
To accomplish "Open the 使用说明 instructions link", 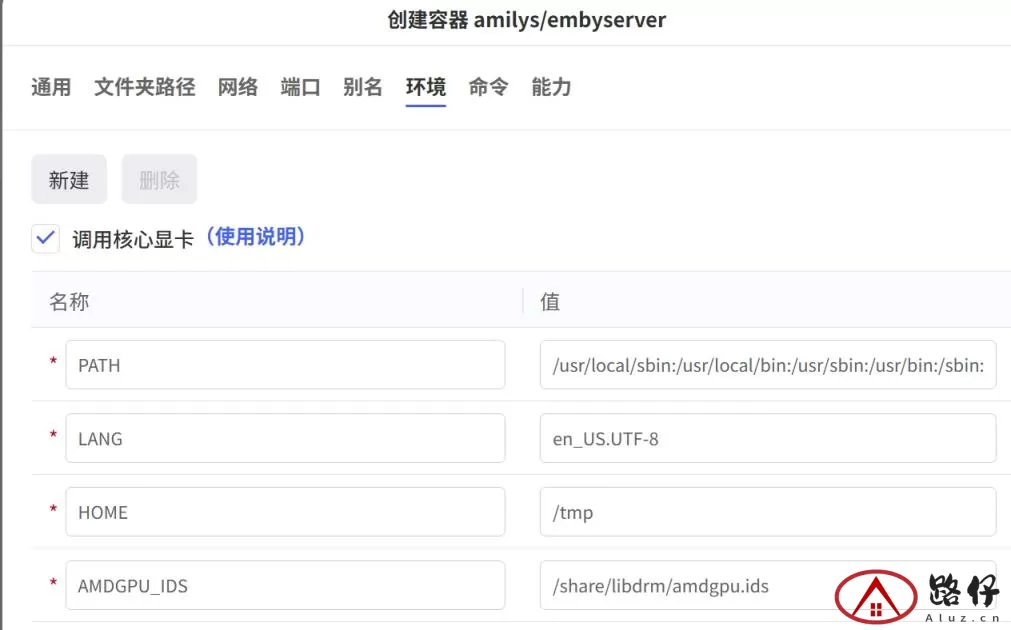I will (256, 237).
